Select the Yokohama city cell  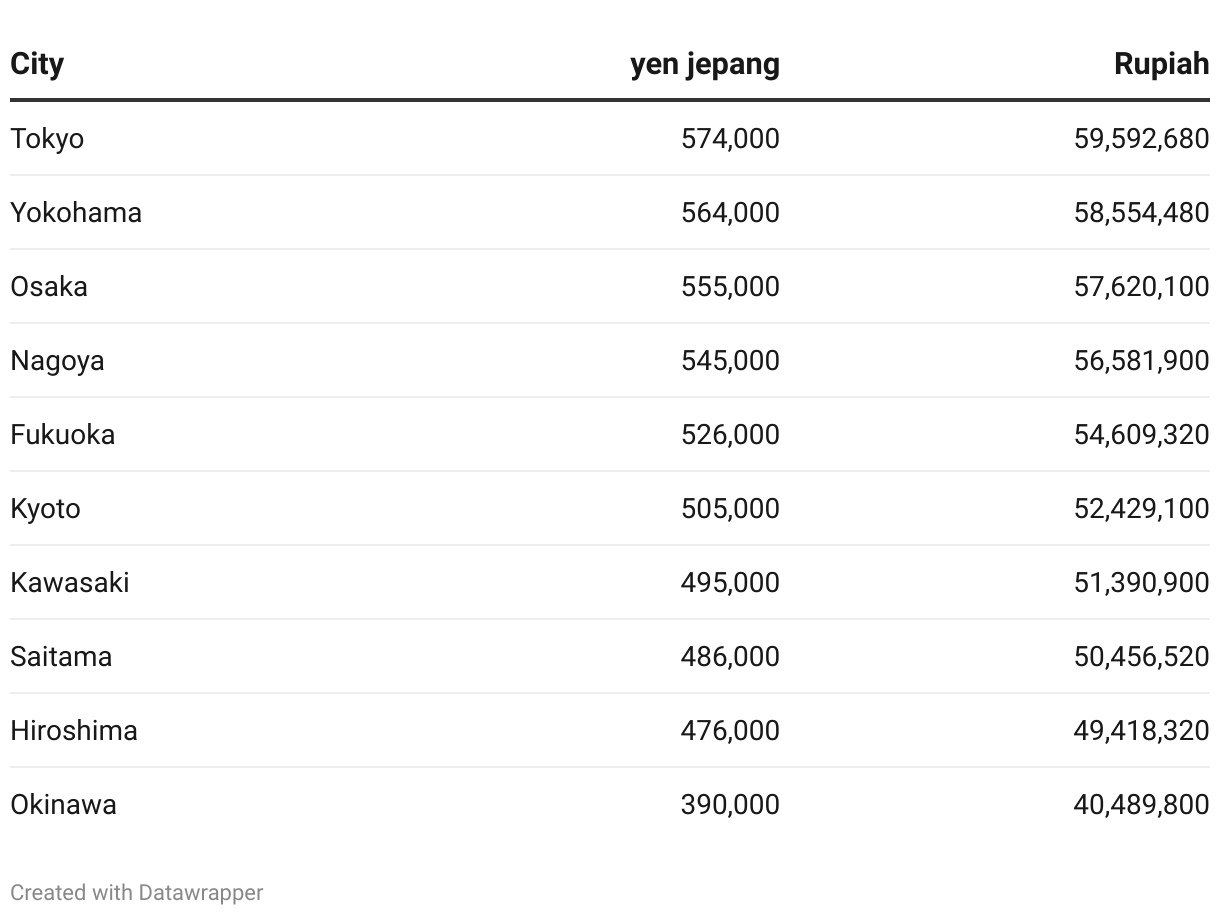(x=76, y=212)
